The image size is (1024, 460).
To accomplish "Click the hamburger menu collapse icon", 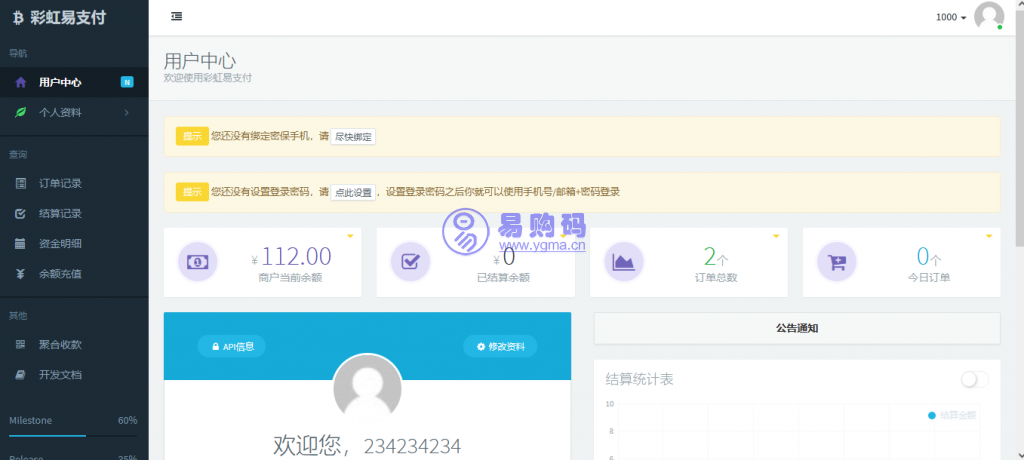I will pyautogui.click(x=176, y=17).
